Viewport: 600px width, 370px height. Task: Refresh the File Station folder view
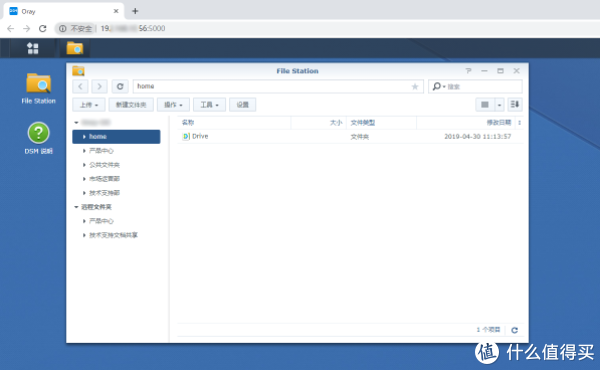pos(120,86)
